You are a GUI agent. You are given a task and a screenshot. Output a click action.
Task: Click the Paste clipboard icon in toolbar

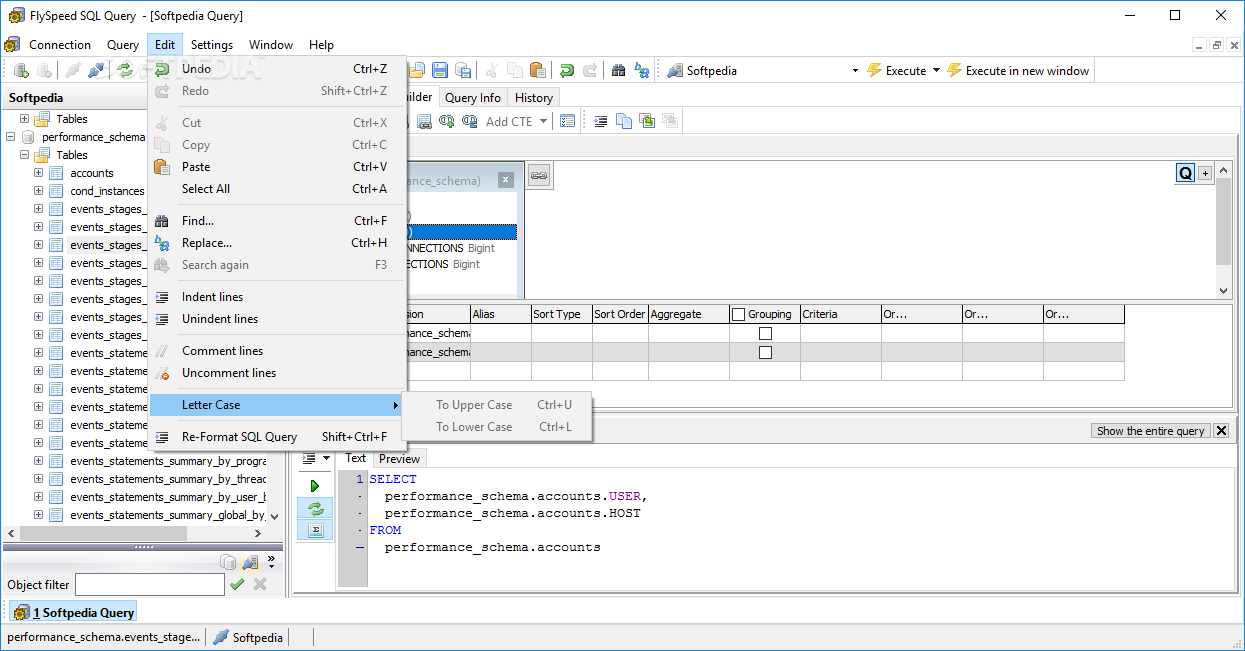(x=538, y=70)
